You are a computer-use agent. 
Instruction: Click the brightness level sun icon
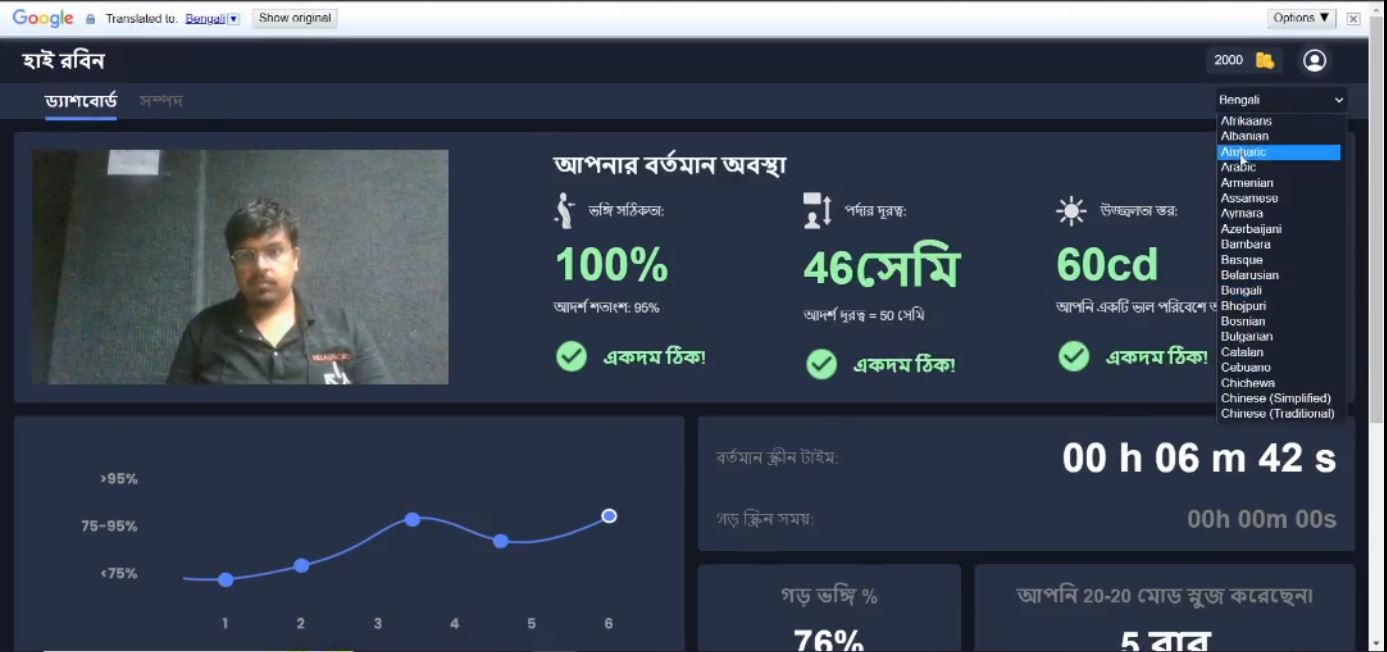pyautogui.click(x=1071, y=211)
